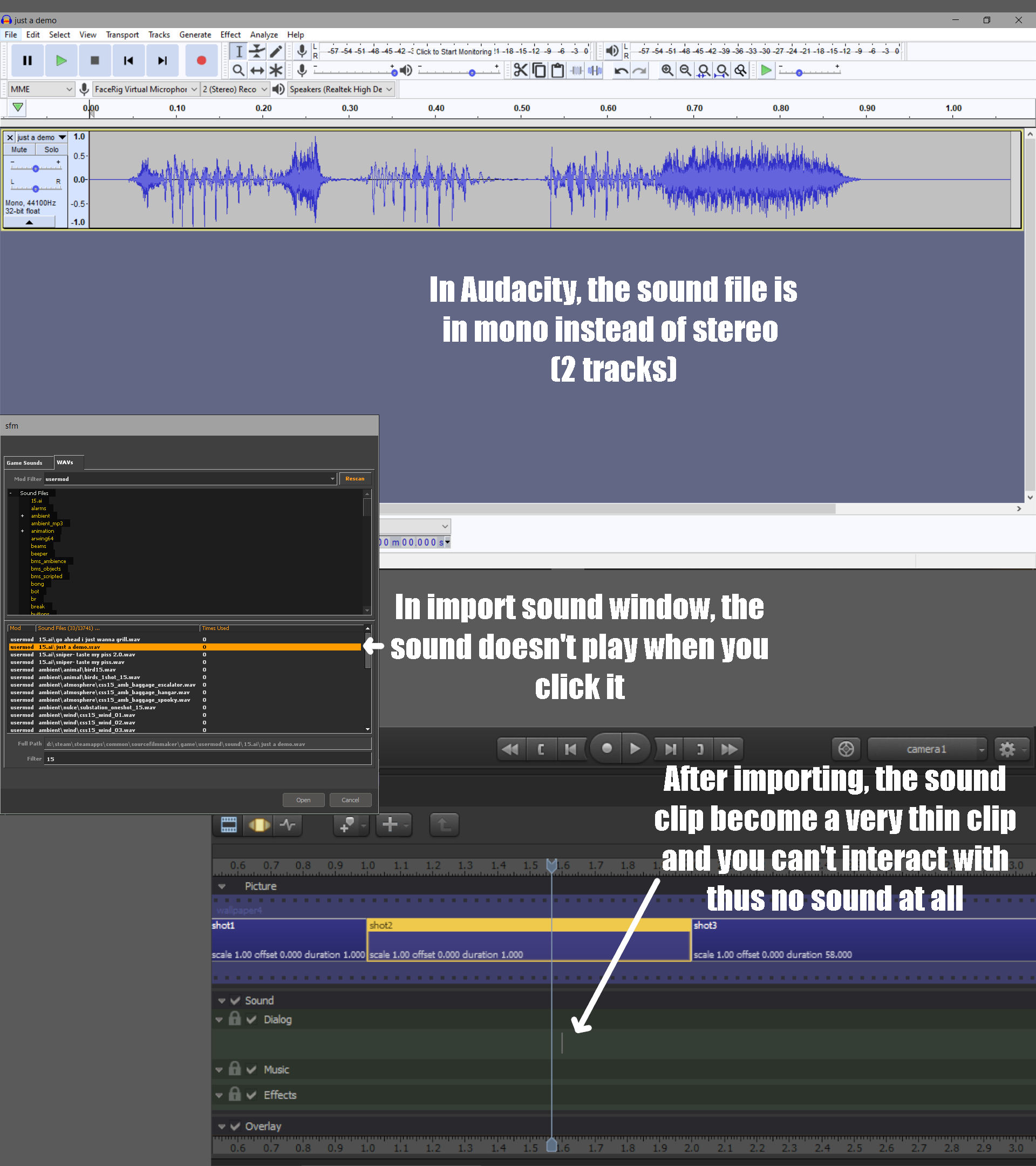Click the Open button in sfm dialog

coord(303,800)
